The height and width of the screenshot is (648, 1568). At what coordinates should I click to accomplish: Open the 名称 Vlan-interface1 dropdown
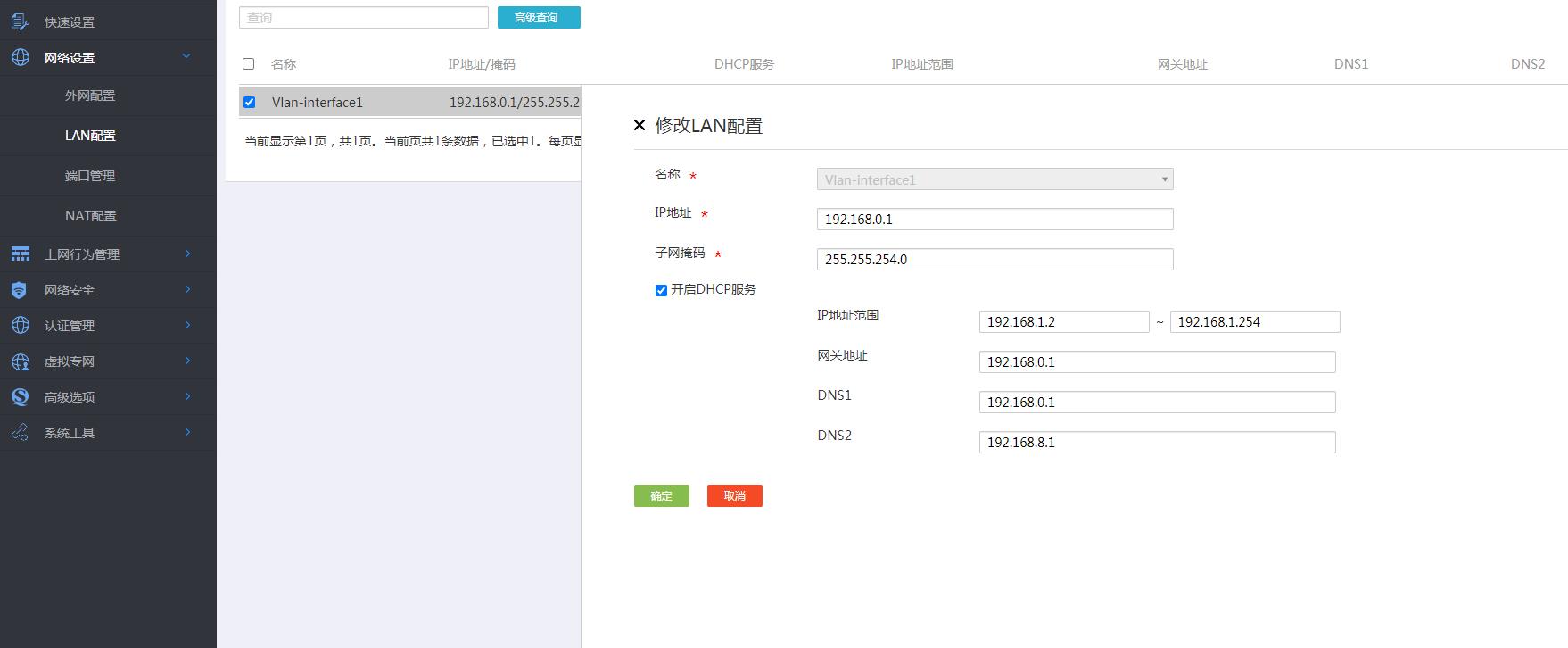994,179
